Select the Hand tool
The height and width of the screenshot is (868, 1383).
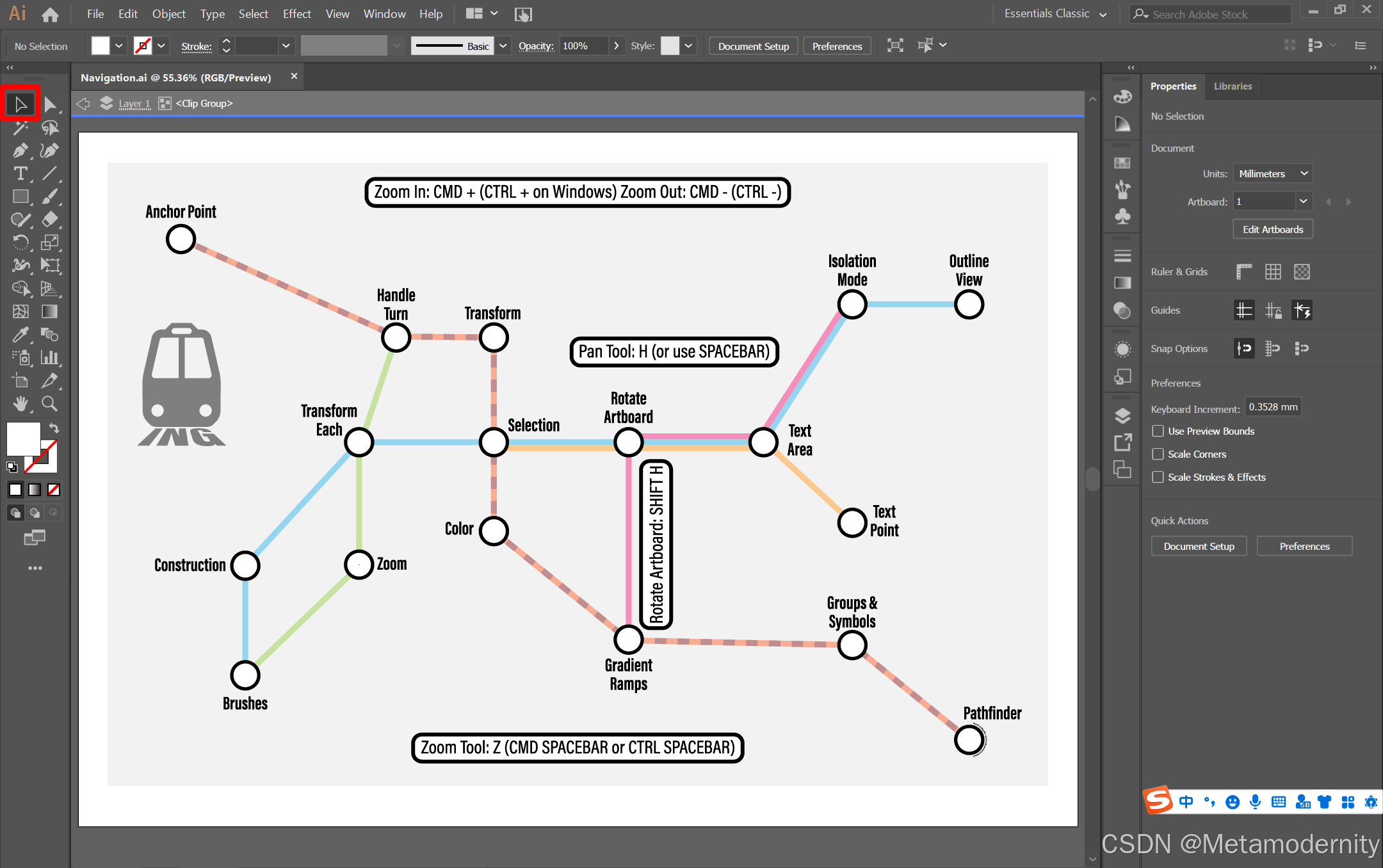20,403
